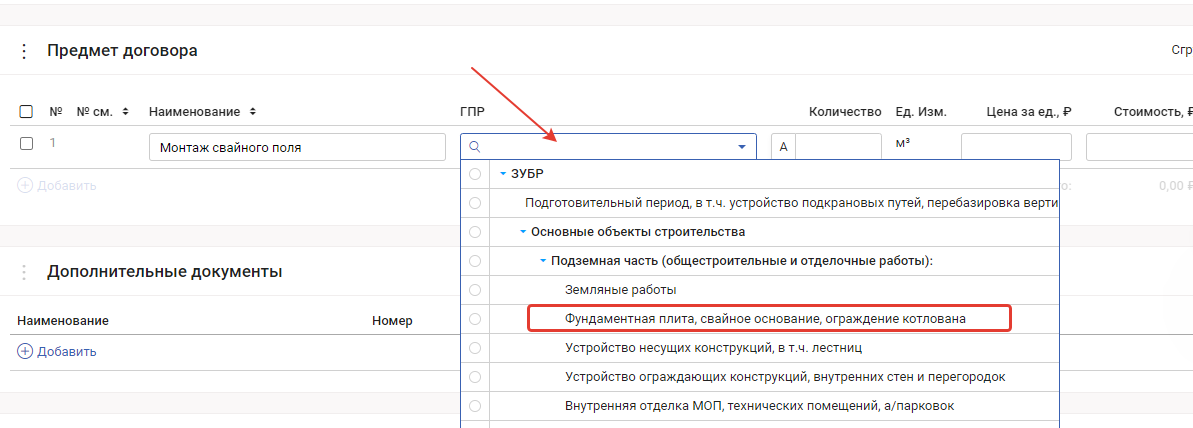Select radio button for Фундаментная плита row
Viewport: 1193px width, 428px height.
[x=475, y=319]
